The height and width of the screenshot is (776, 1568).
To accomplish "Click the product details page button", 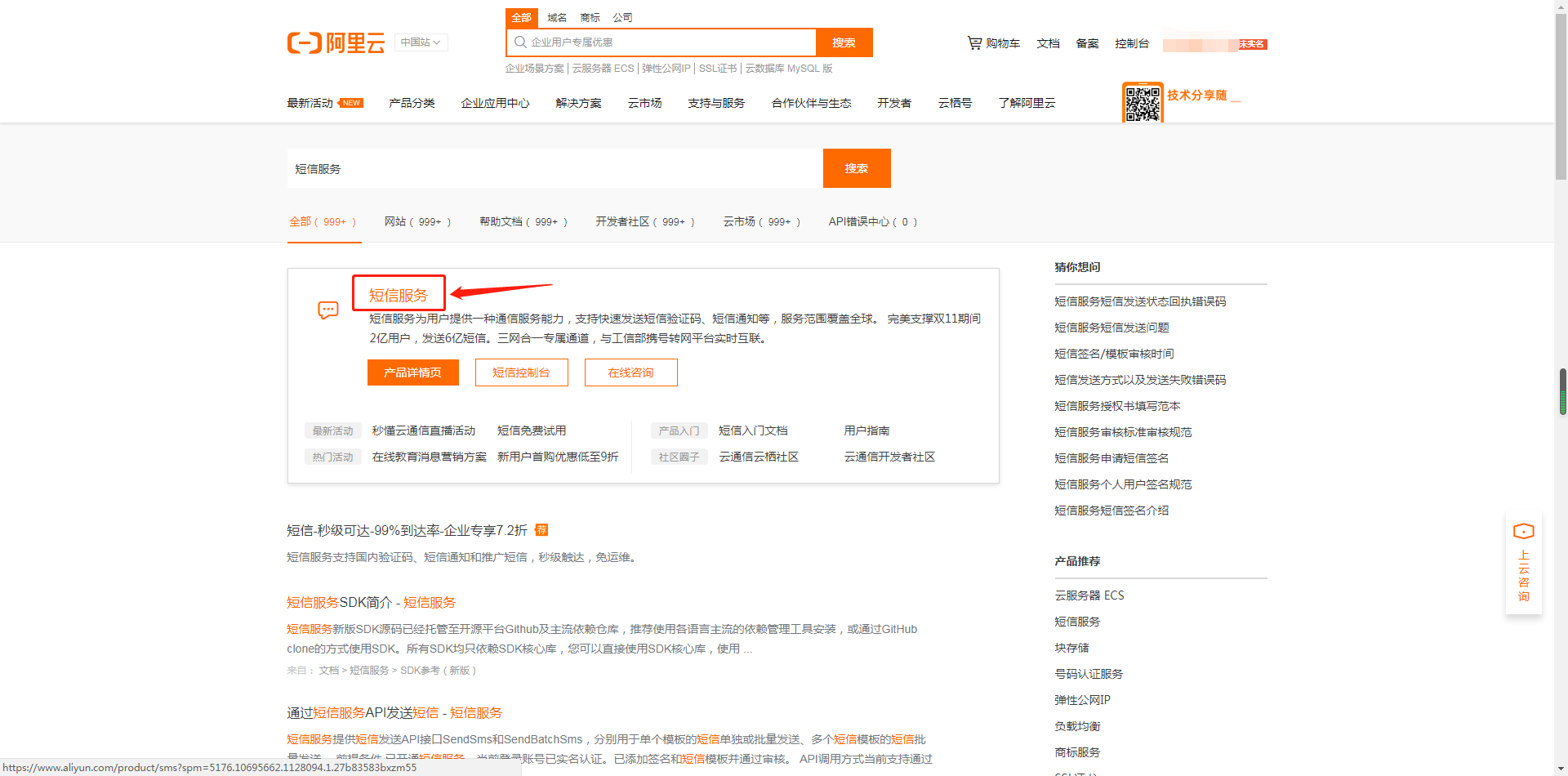I will (x=412, y=372).
